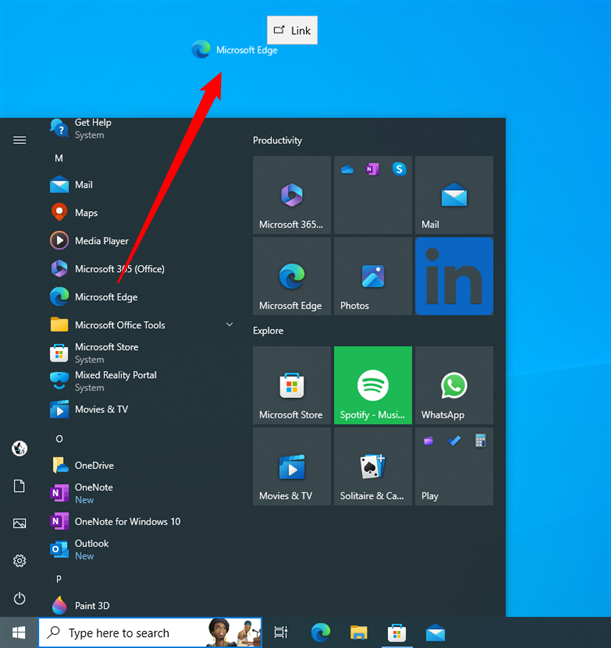
Task: Open the WhatsApp tile
Action: pos(454,385)
